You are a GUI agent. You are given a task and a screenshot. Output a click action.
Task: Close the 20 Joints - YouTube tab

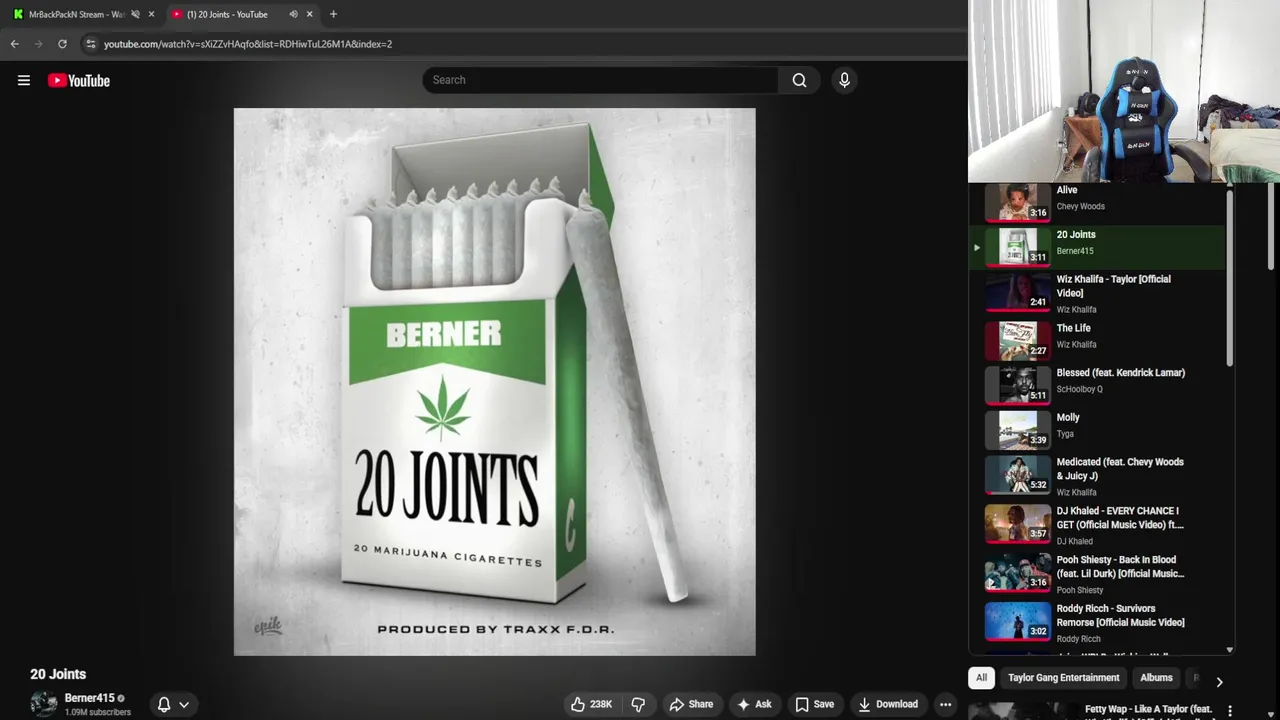pos(309,14)
